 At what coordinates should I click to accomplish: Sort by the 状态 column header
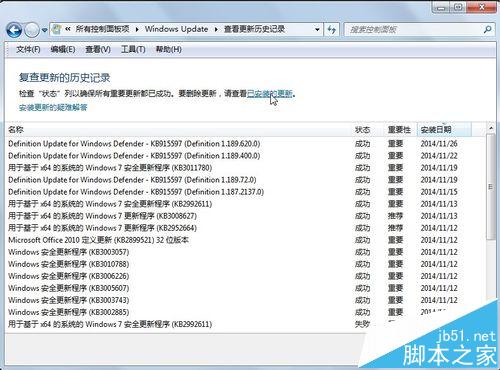click(x=362, y=129)
